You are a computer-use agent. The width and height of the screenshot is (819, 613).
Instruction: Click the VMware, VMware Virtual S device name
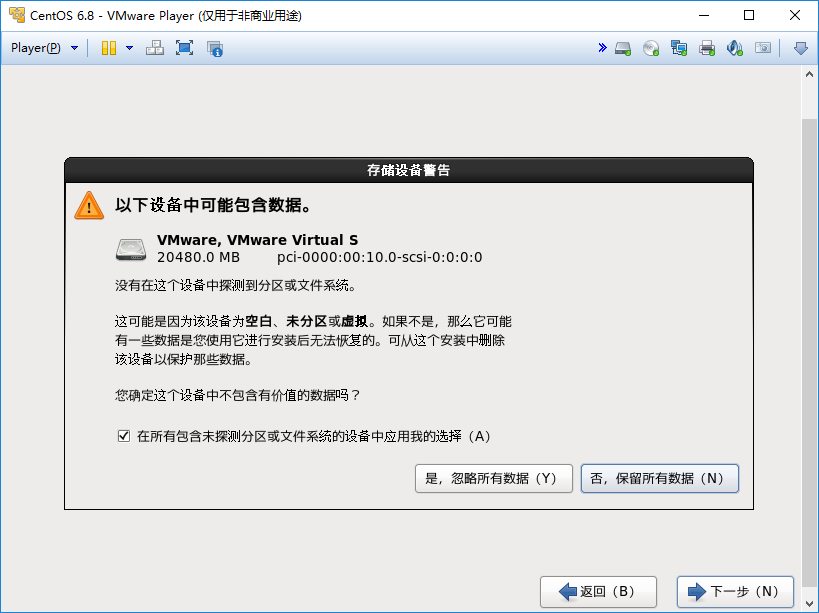(x=258, y=240)
